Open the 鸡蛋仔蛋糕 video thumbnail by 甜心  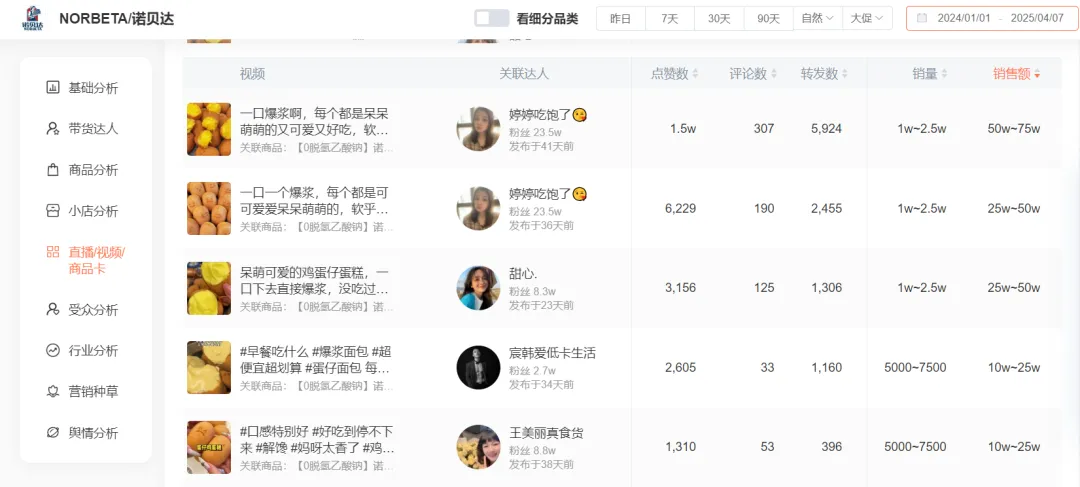point(209,288)
